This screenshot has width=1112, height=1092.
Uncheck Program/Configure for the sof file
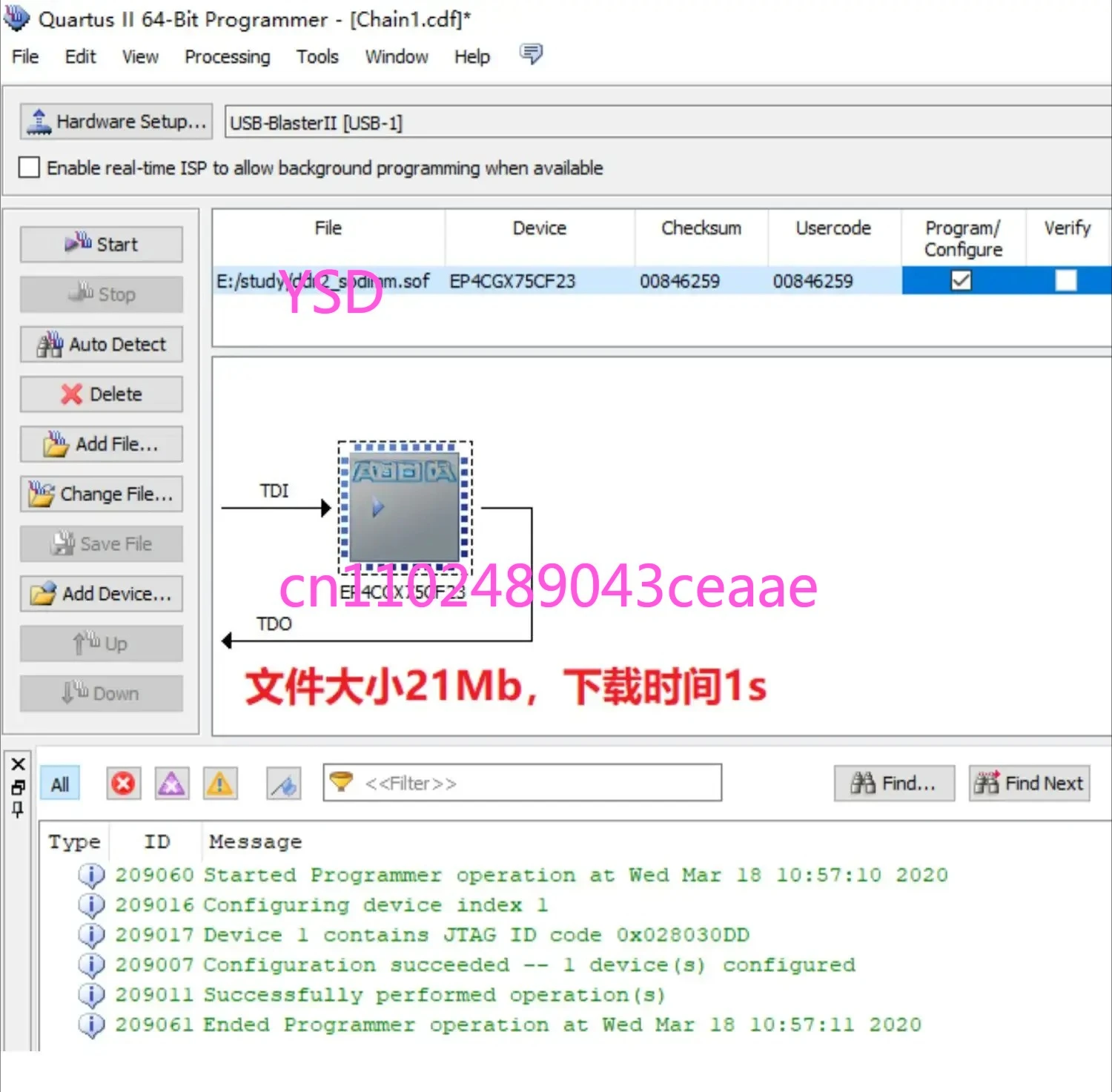click(961, 280)
